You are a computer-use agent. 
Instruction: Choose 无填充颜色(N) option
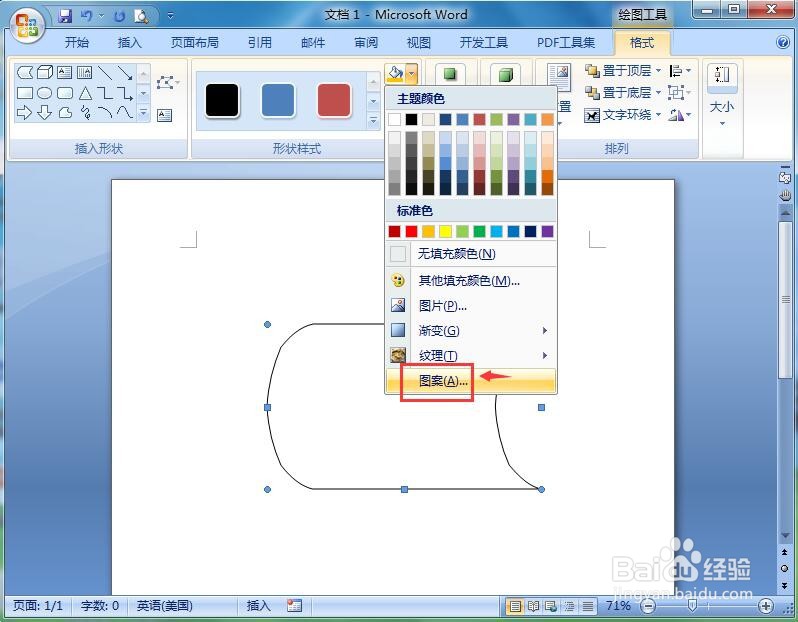coord(471,253)
